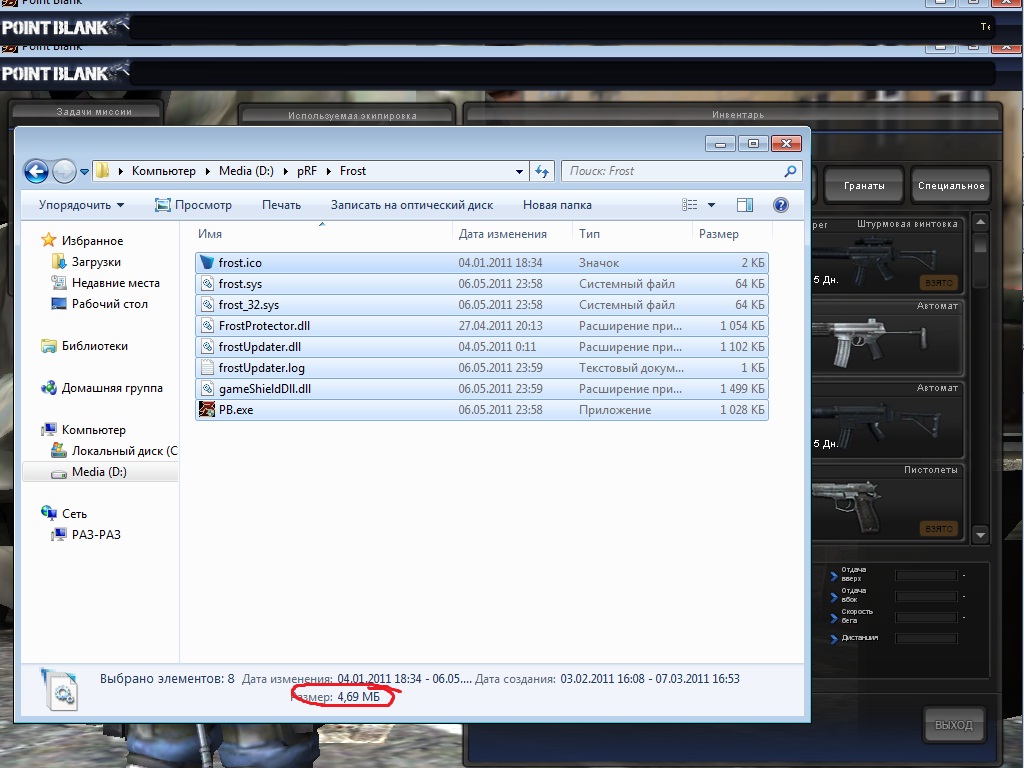This screenshot has height=768, width=1024.
Task: Sort files by Дата изменения column
Action: [x=503, y=234]
